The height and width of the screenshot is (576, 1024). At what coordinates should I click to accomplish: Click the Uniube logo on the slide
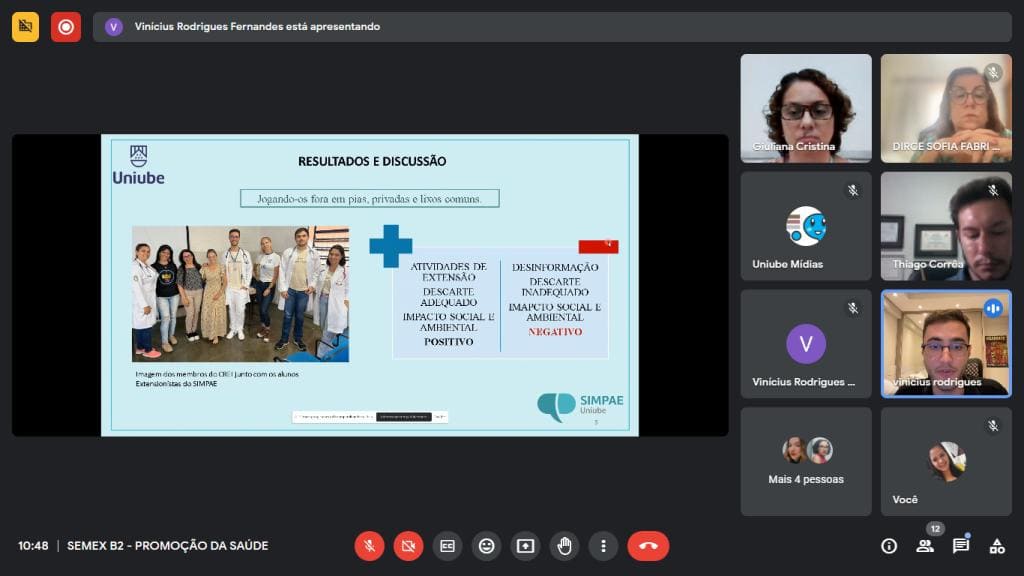138,165
